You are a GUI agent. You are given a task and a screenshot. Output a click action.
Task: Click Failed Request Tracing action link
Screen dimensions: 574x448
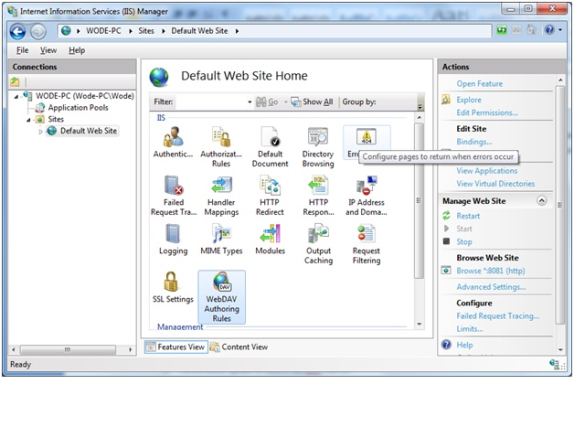497,316
